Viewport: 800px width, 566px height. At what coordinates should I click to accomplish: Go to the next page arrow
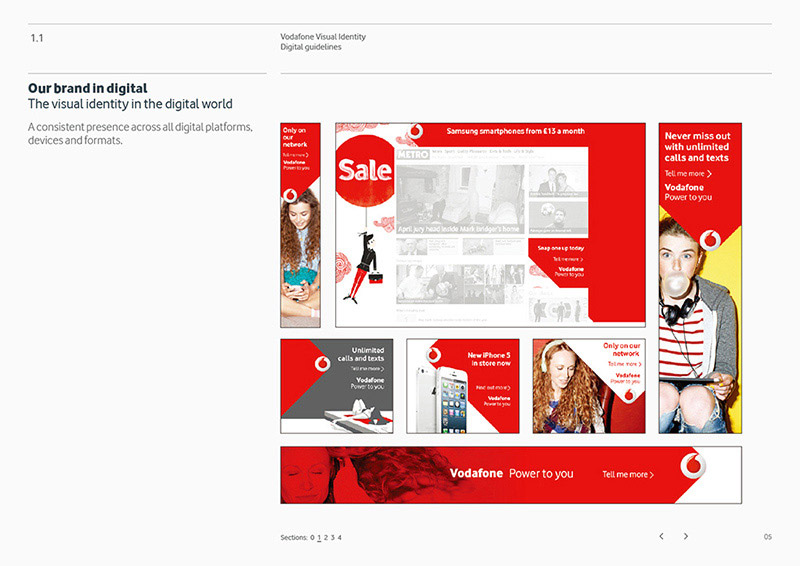686,536
